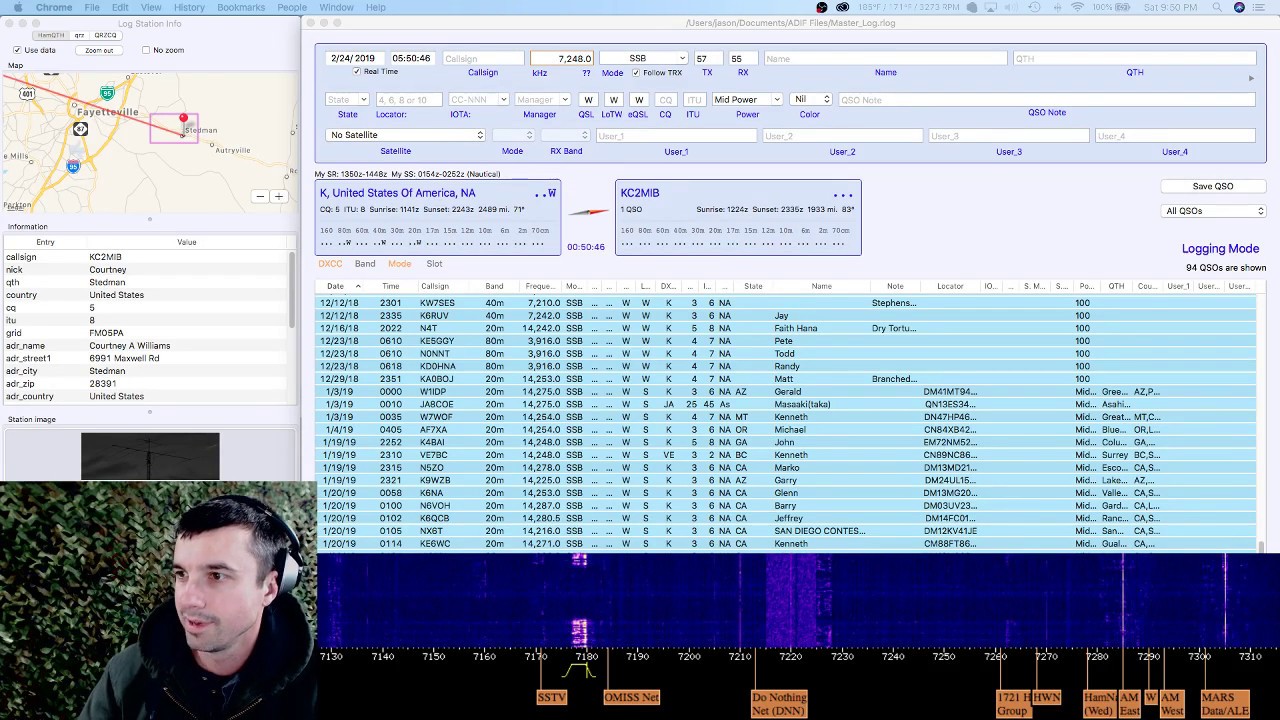Switch to the Band tab
The image size is (1280, 720).
click(365, 264)
